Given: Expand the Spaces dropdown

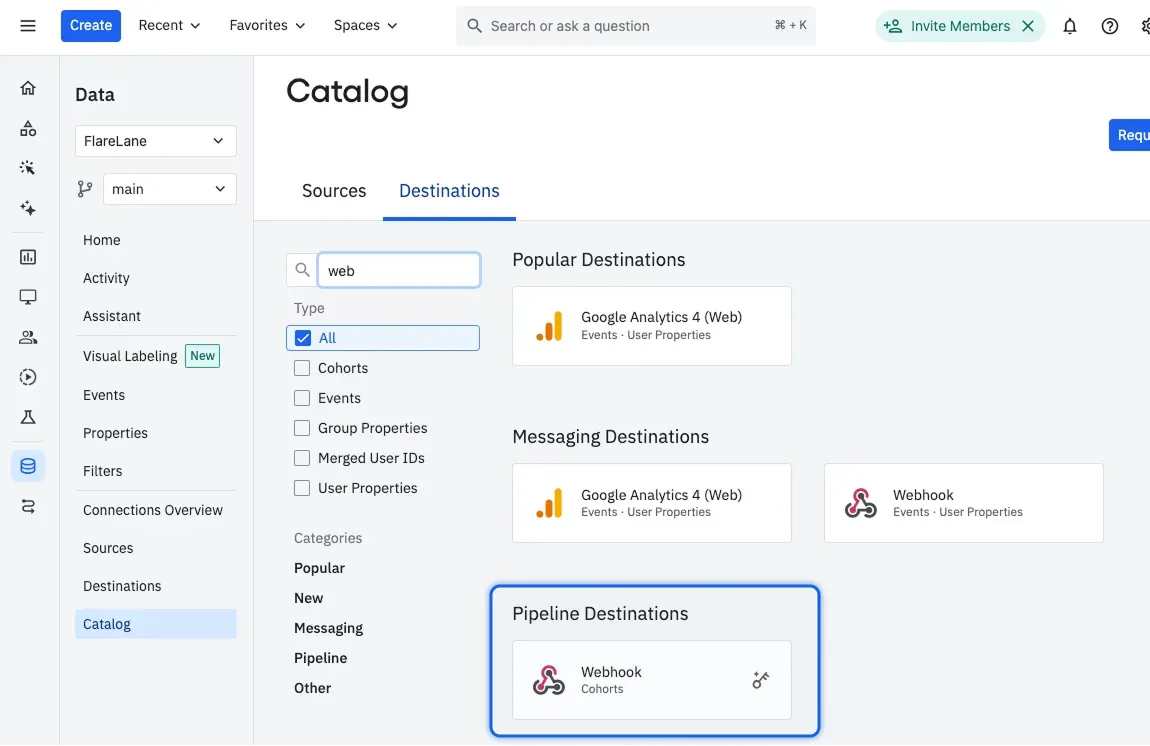Looking at the screenshot, I should (365, 26).
